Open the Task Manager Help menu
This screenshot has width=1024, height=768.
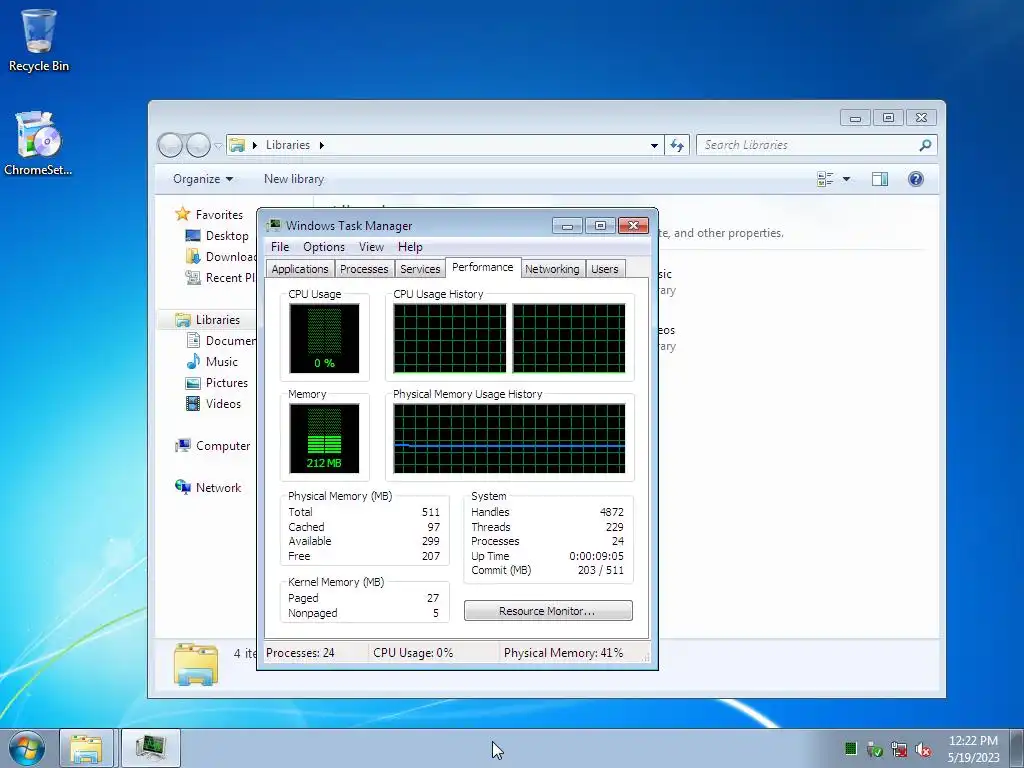[x=410, y=247]
